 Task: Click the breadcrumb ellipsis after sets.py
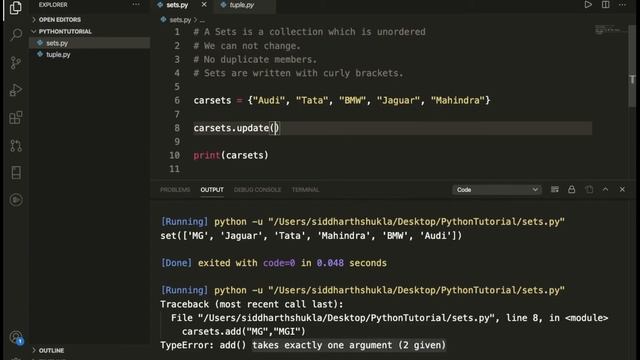[202, 20]
